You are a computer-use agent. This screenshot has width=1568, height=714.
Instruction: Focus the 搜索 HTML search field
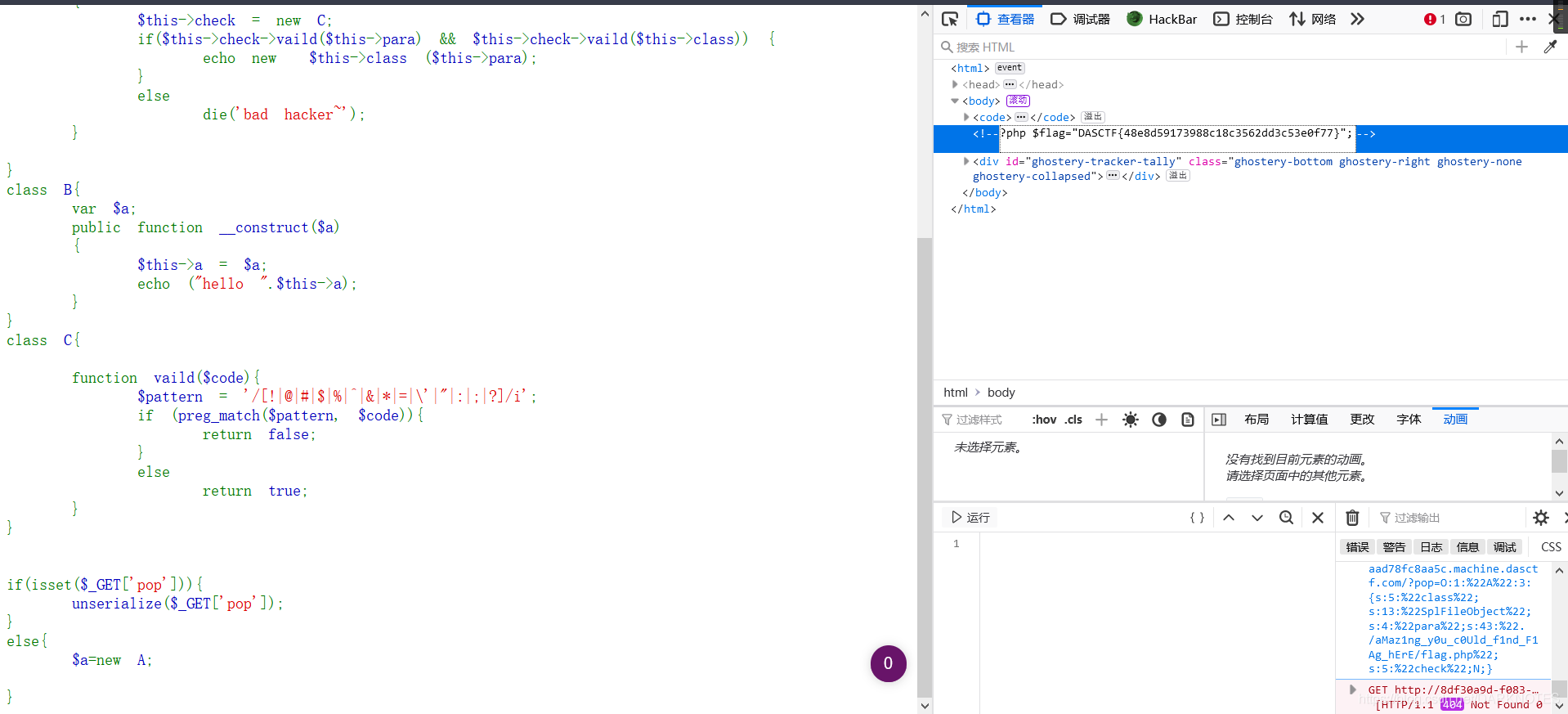pyautogui.click(x=1222, y=47)
